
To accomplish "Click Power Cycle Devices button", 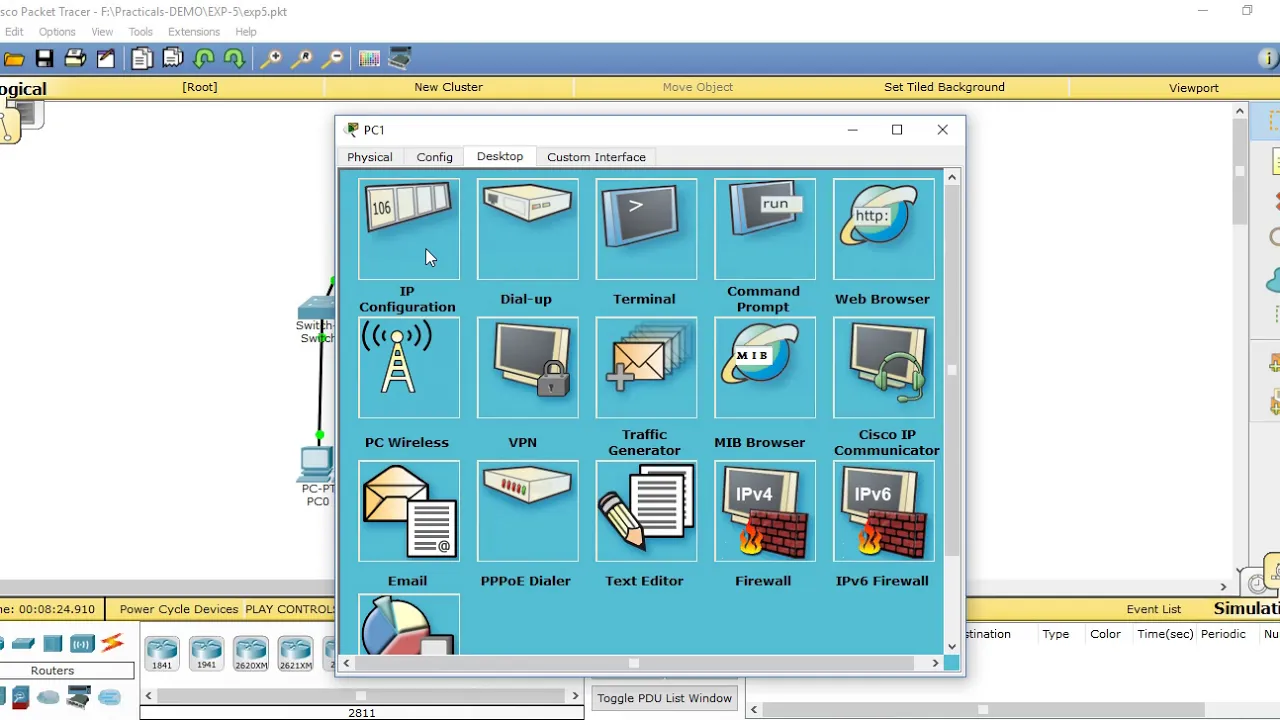I will 179,609.
